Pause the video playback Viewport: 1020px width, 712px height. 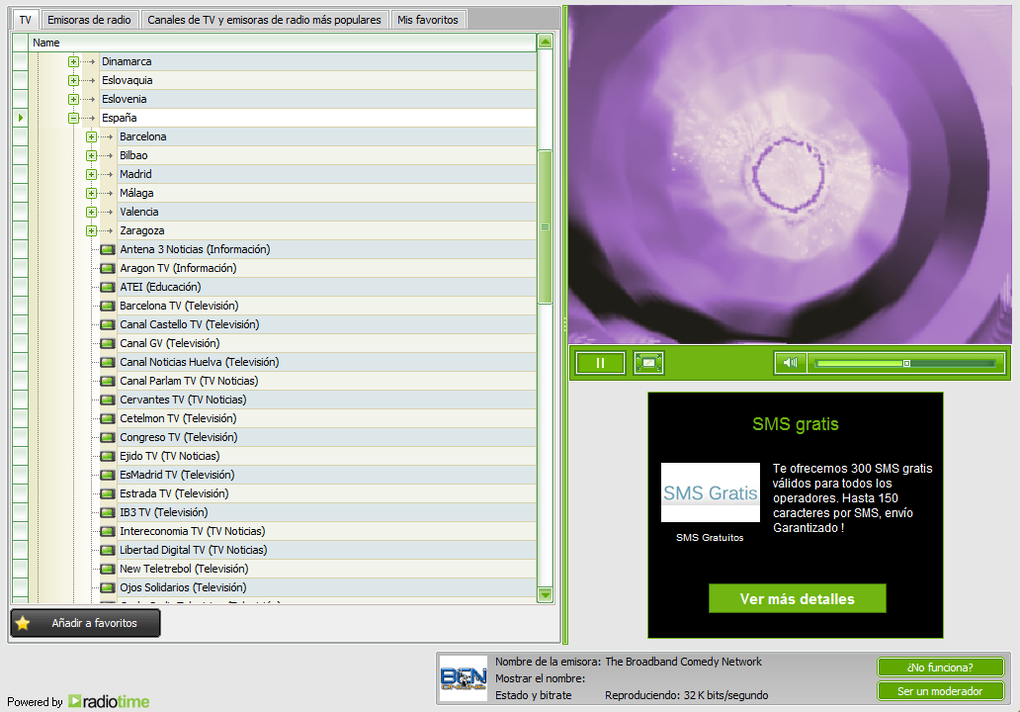[x=600, y=363]
